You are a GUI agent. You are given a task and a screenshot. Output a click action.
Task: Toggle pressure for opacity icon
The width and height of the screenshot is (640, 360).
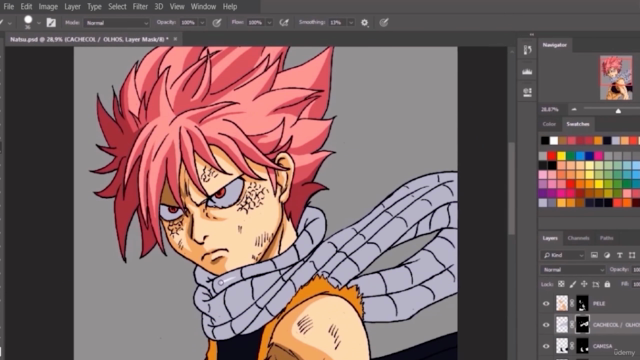click(x=217, y=23)
